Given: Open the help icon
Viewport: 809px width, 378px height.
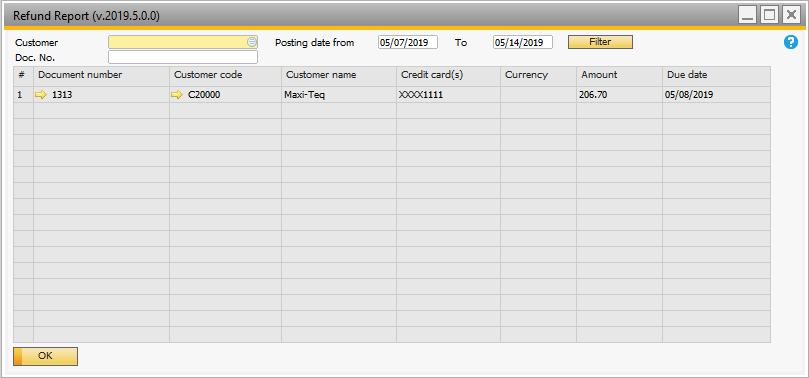Looking at the screenshot, I should (790, 42).
